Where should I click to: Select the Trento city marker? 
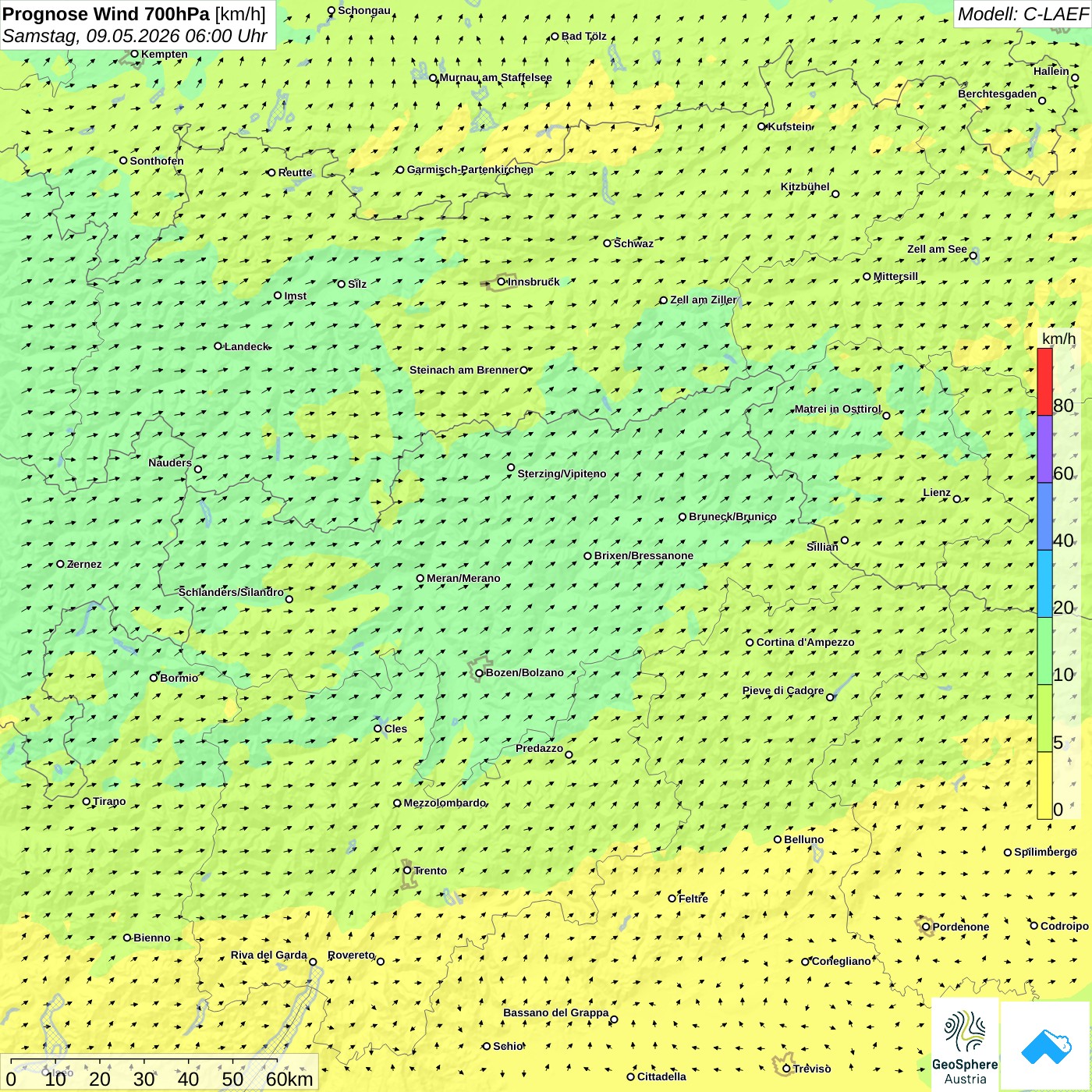click(x=407, y=870)
